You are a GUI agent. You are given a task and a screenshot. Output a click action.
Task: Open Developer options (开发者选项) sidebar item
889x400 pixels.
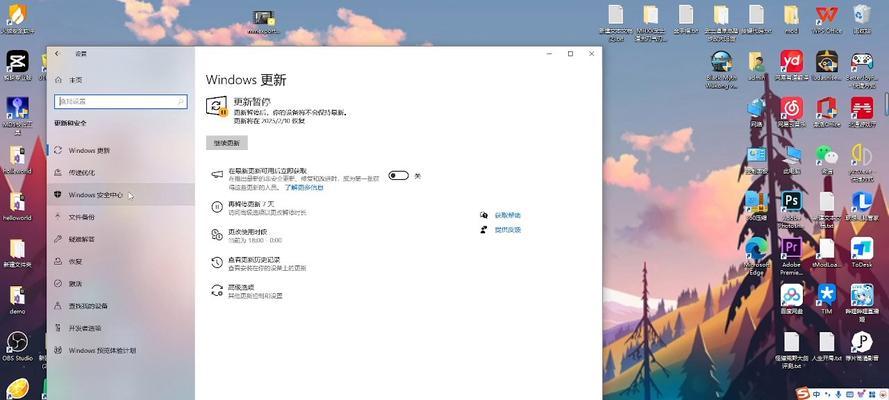[x=121, y=328]
